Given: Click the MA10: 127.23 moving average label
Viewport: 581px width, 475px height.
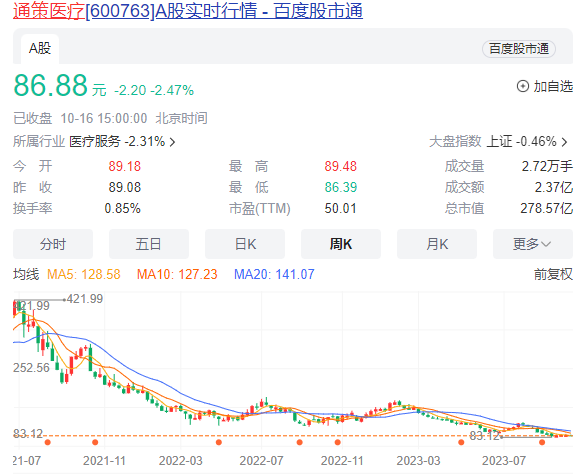Looking at the screenshot, I should [177, 275].
